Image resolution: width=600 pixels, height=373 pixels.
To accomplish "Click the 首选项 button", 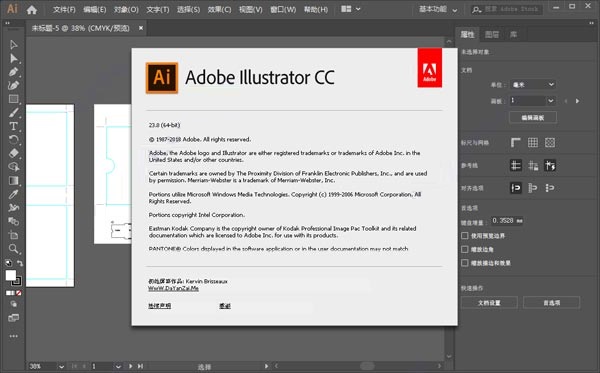I will (x=551, y=303).
